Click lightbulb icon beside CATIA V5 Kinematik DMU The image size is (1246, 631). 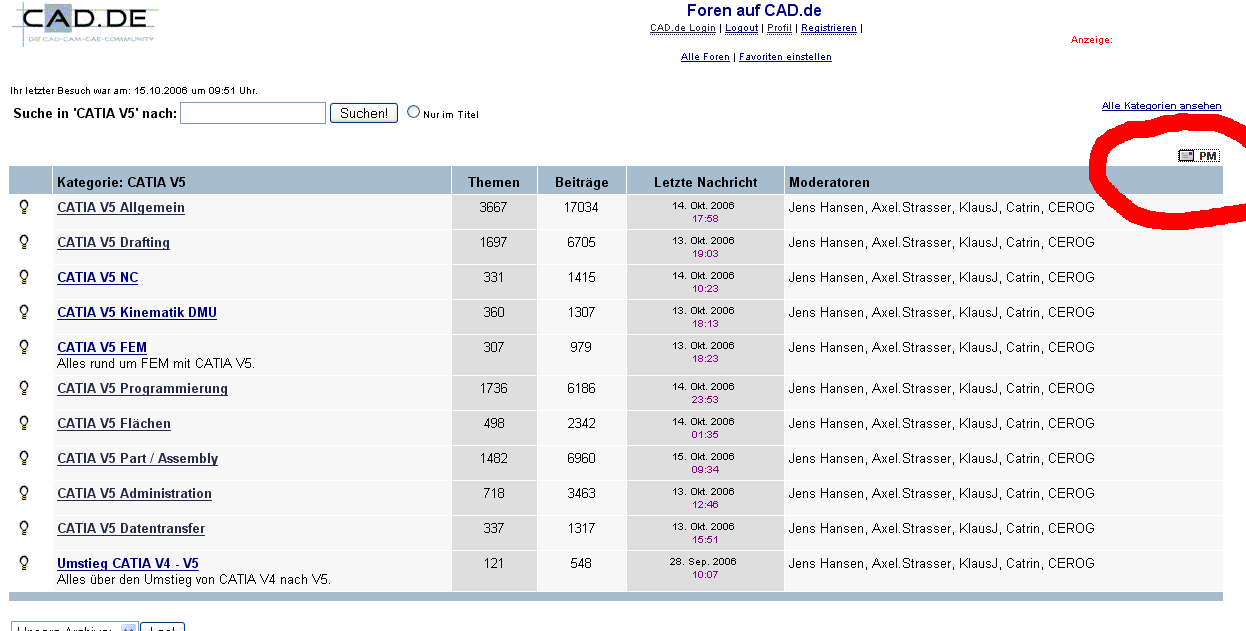(x=24, y=312)
